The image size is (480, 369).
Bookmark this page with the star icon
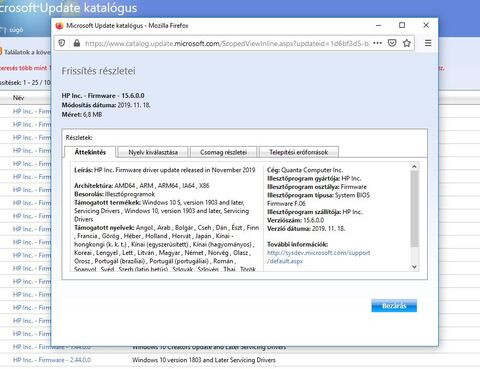407,43
